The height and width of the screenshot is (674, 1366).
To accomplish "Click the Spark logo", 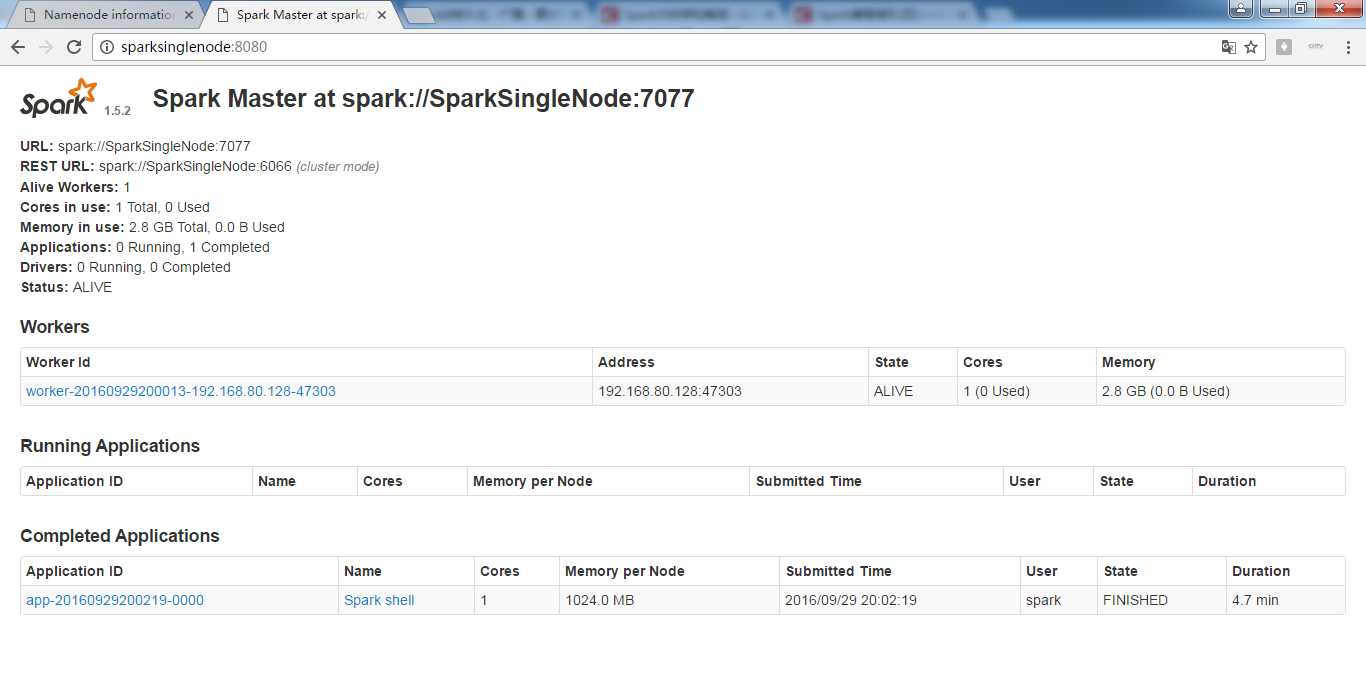I will point(59,98).
